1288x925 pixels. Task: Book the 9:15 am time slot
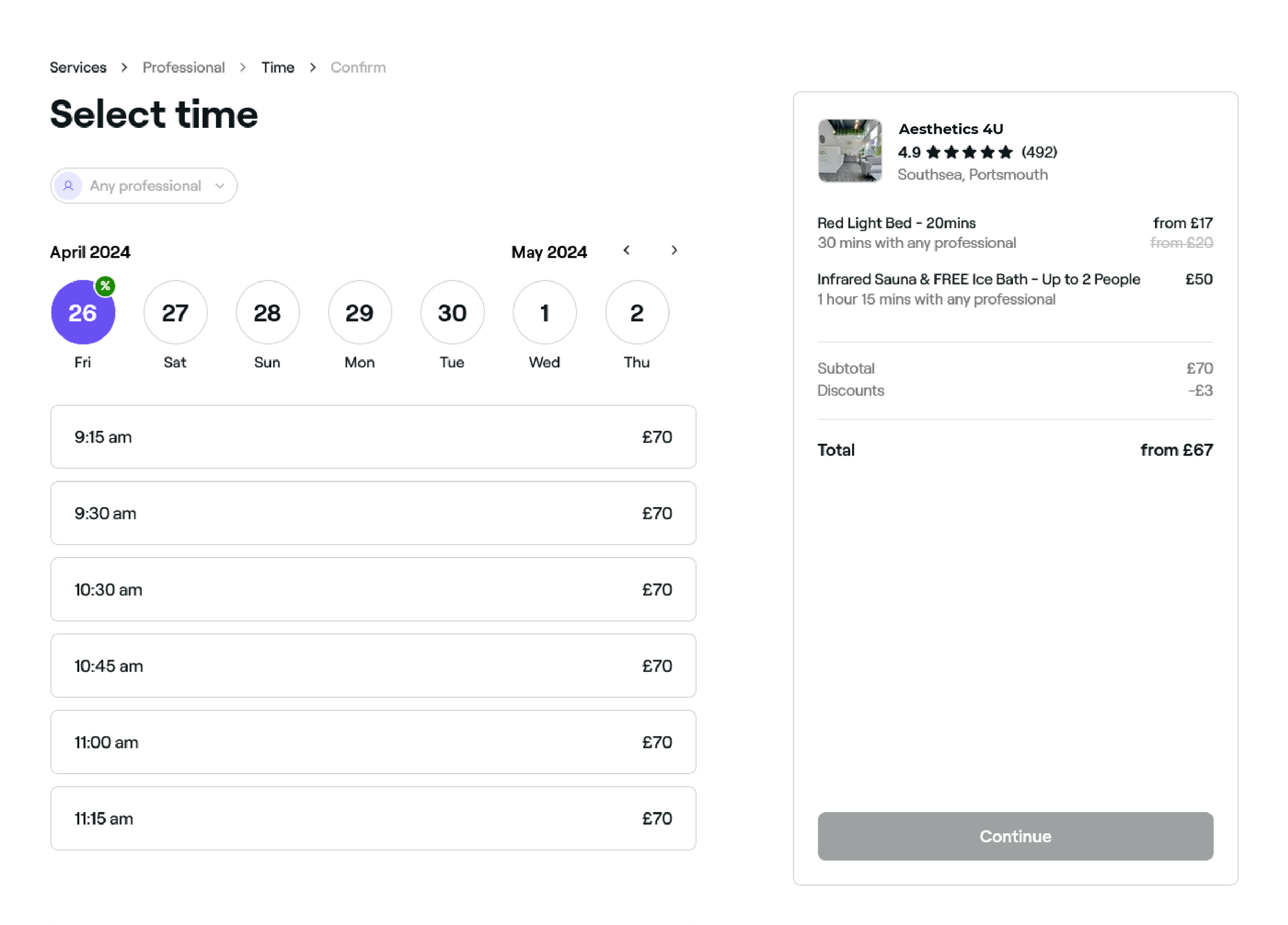(x=373, y=437)
